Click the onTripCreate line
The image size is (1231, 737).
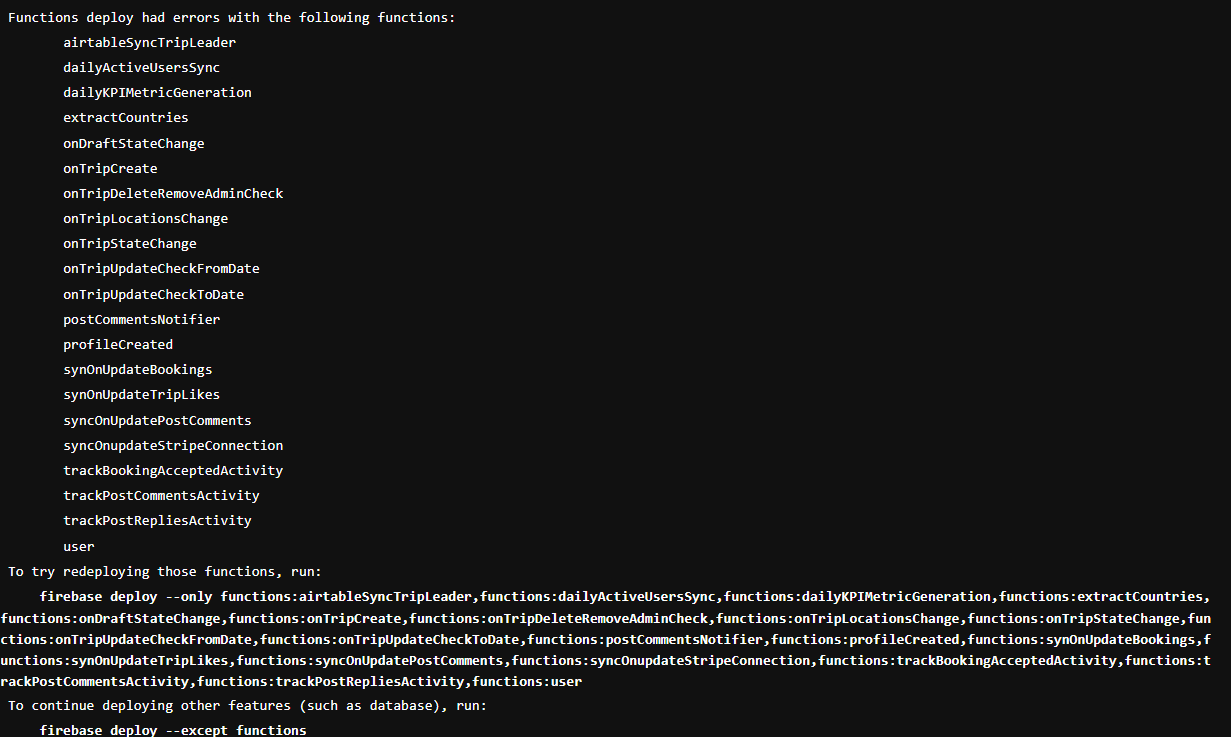(x=110, y=168)
